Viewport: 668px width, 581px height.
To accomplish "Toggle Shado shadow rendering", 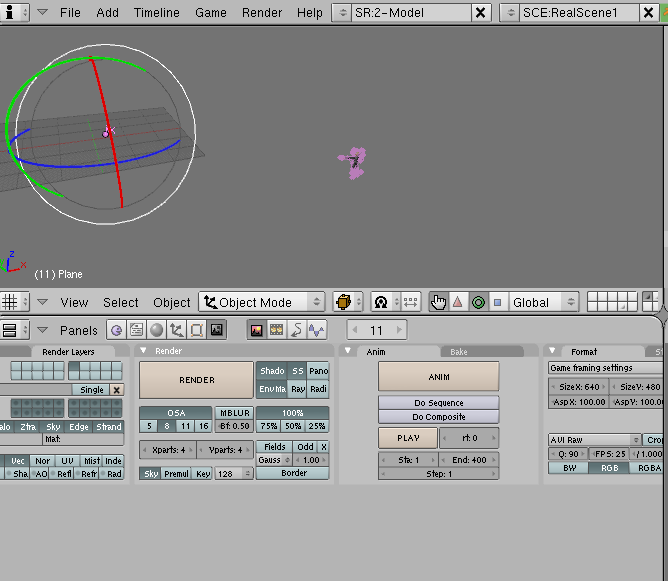I will point(272,371).
